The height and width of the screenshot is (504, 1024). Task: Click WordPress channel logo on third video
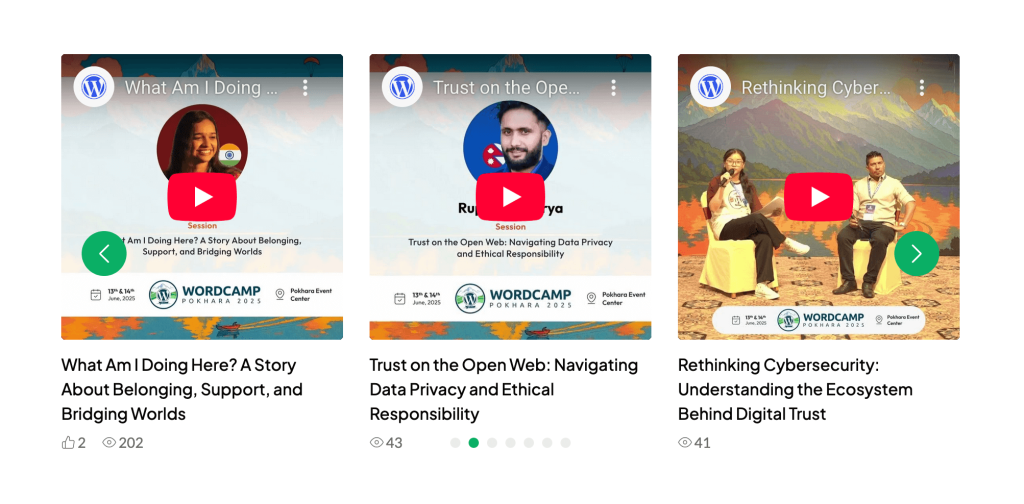pyautogui.click(x=711, y=87)
